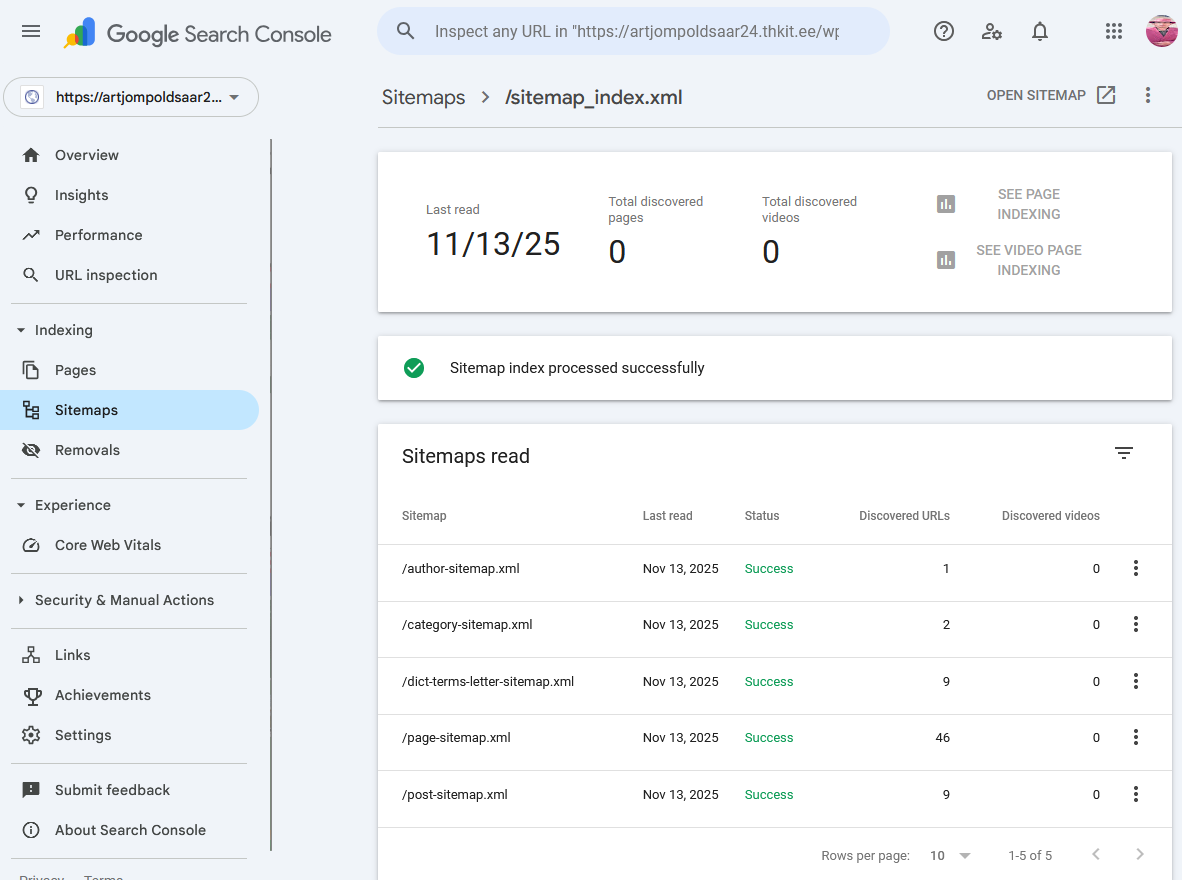
Task: Open the main hamburger menu
Action: [x=31, y=32]
